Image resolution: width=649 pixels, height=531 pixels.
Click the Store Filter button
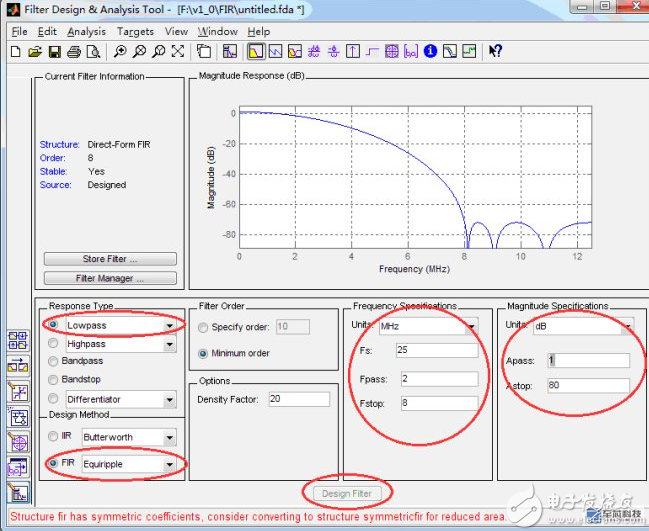110,259
